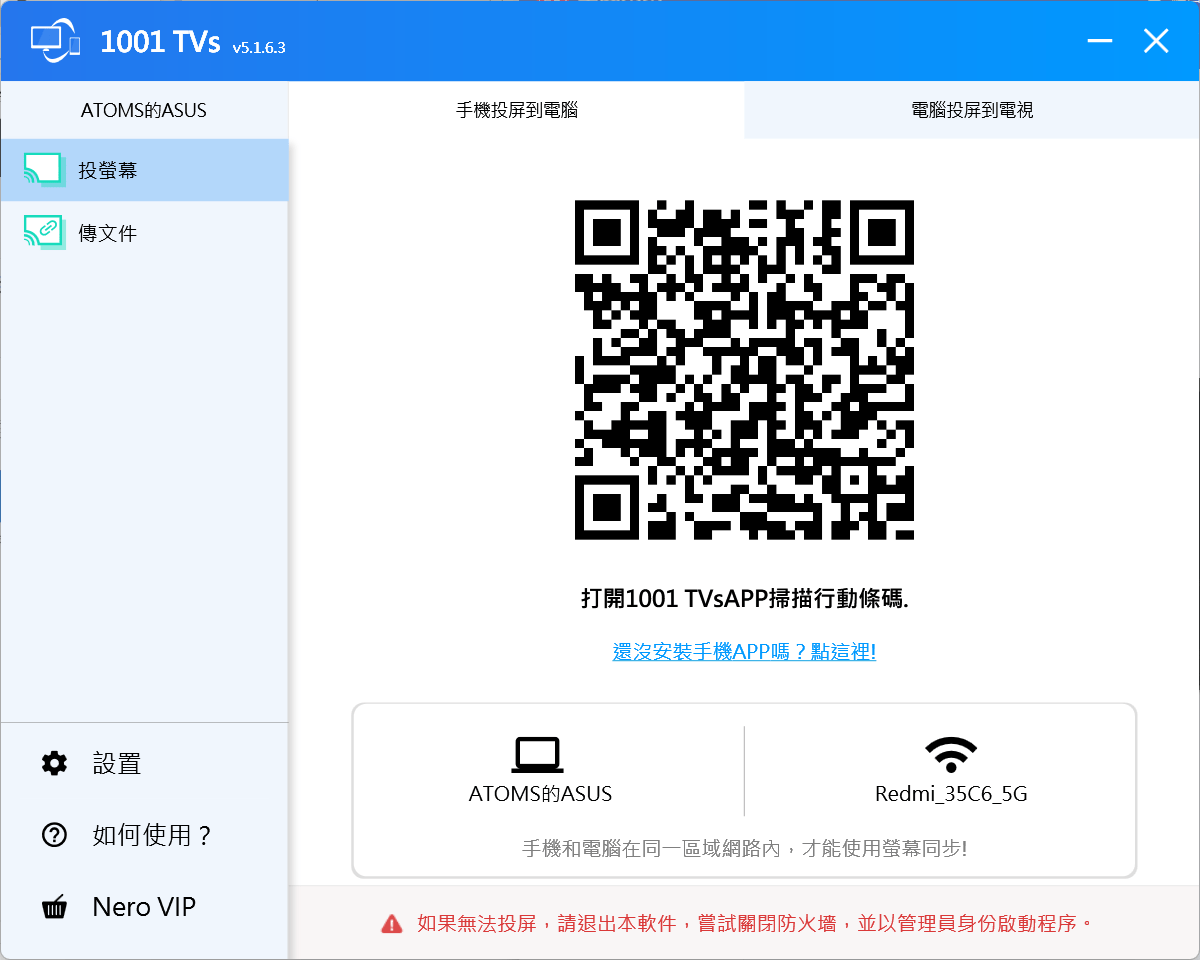Viewport: 1200px width, 960px height.
Task: Open the 傳文件 sidebar item
Action: (144, 233)
